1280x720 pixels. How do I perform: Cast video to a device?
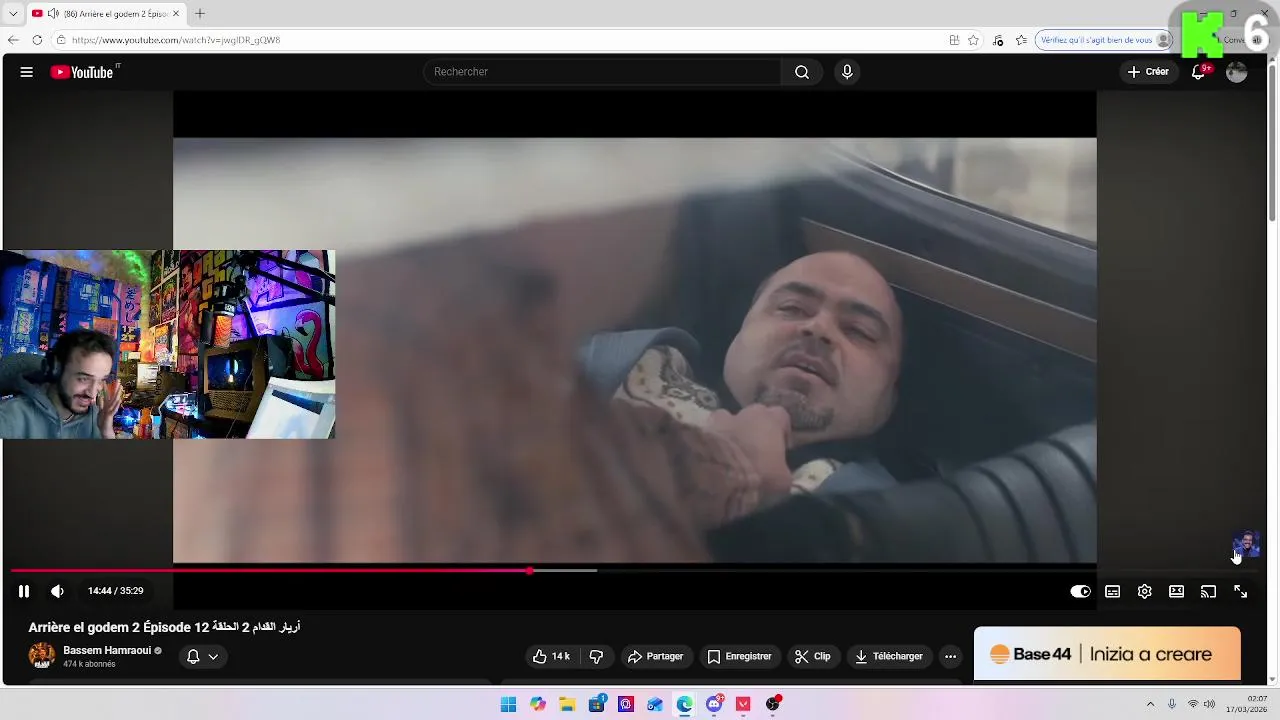(x=1208, y=591)
